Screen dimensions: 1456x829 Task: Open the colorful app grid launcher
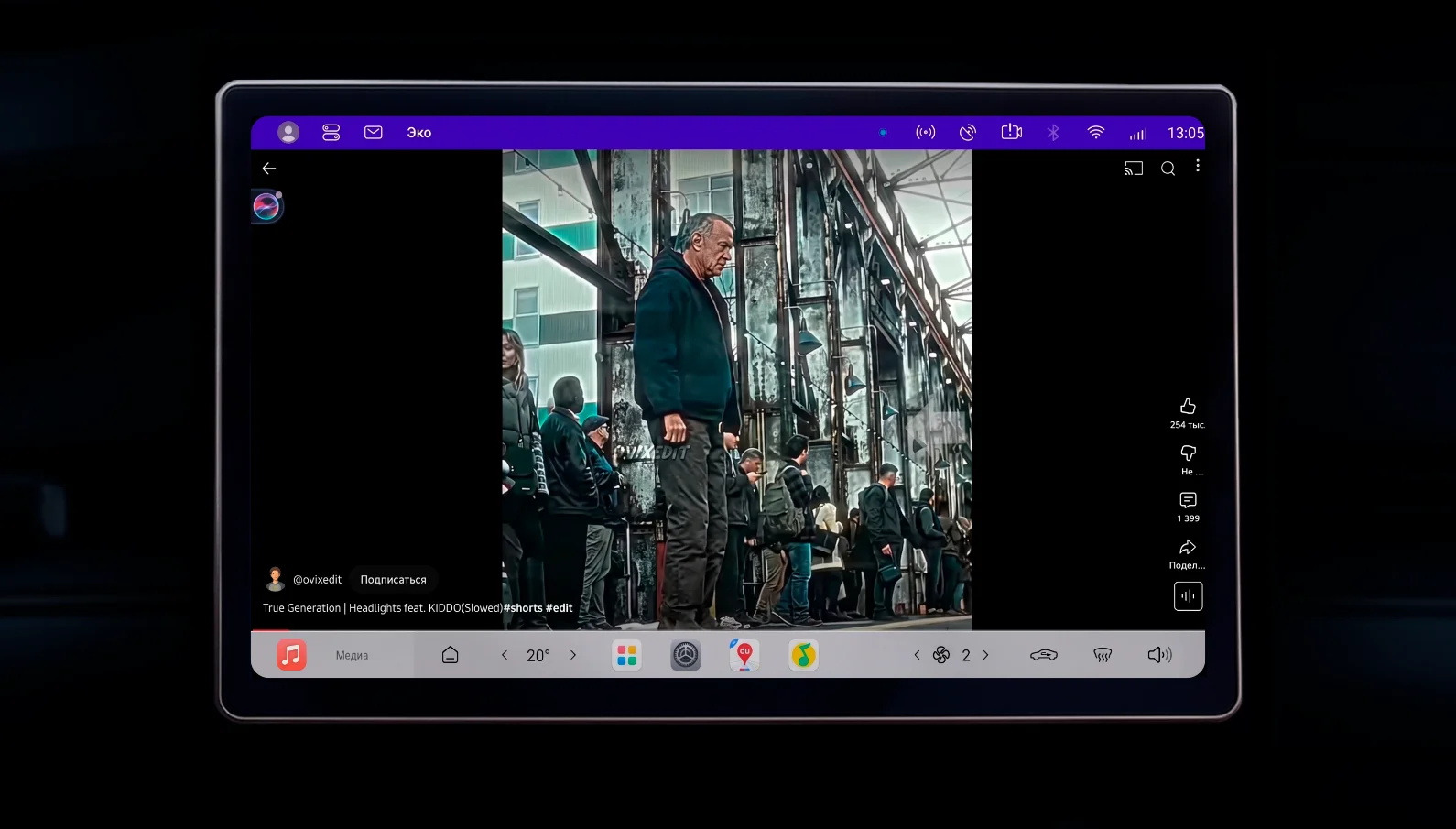(626, 655)
